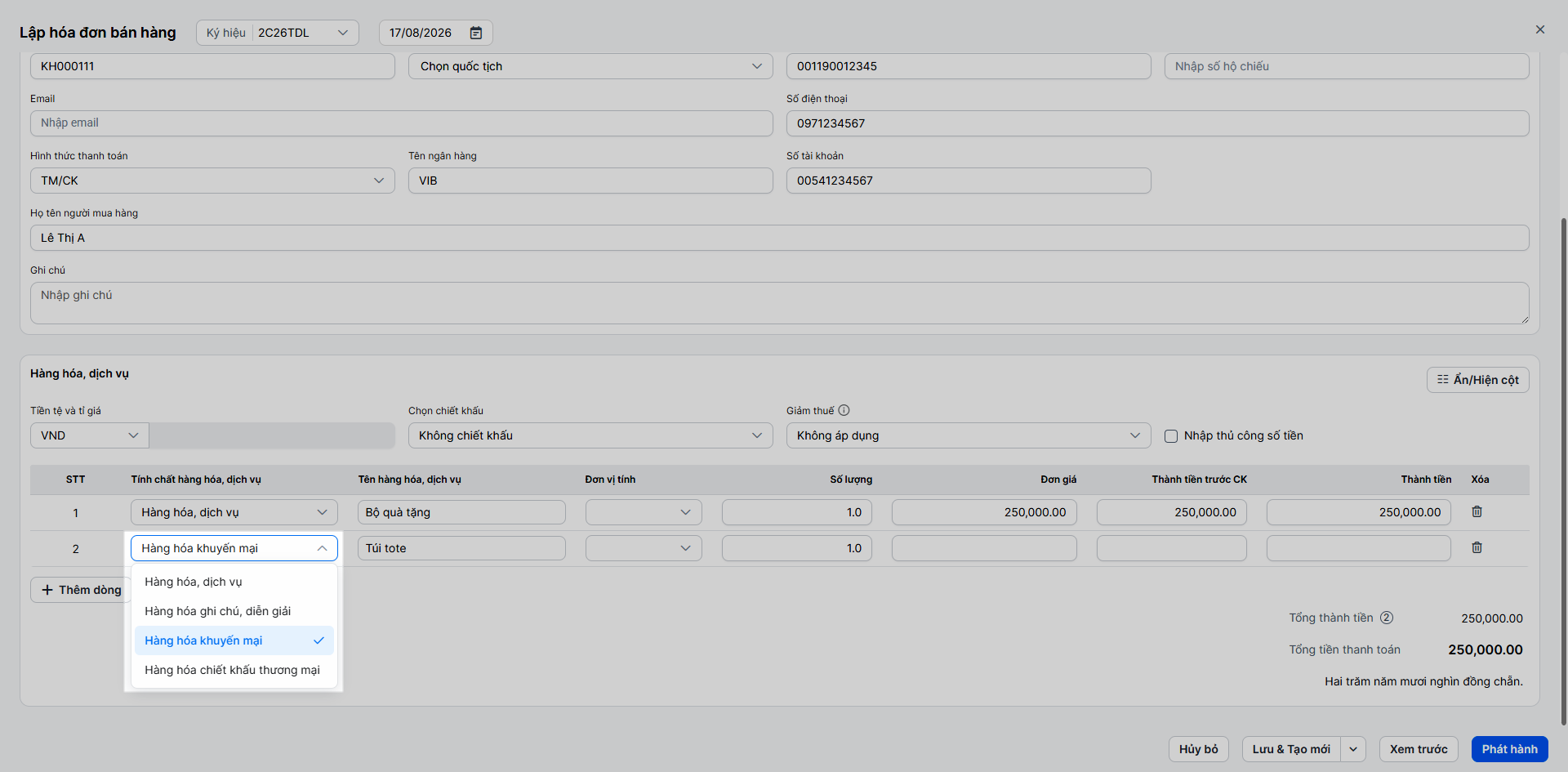Click the Giảm thuế info icon

click(844, 410)
